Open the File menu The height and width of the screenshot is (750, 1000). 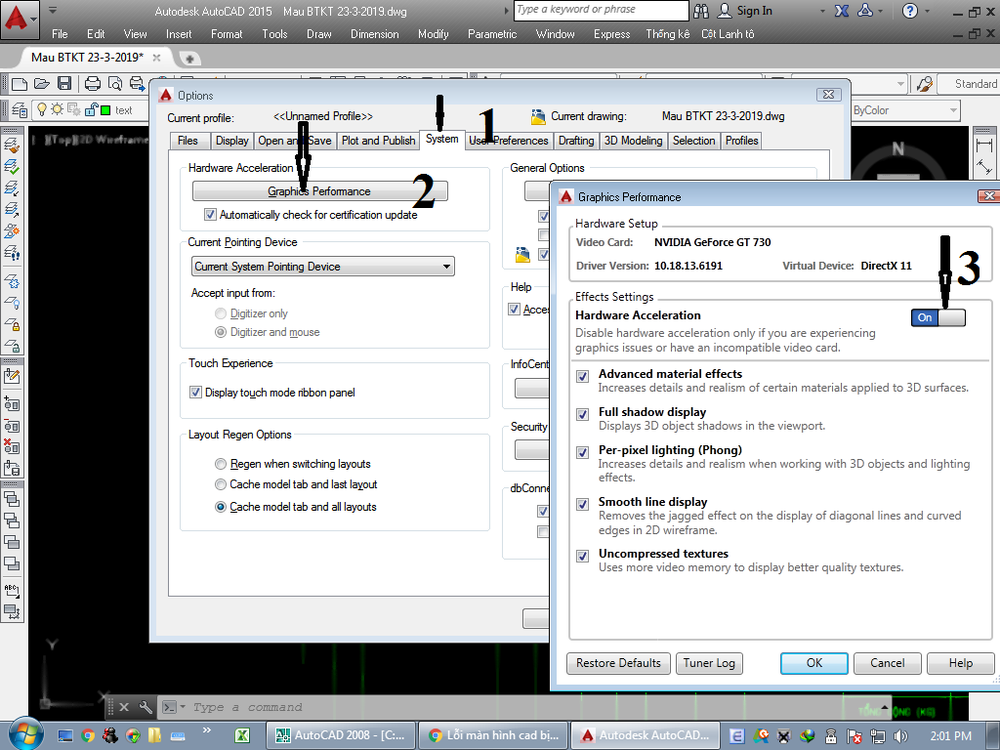coord(60,34)
